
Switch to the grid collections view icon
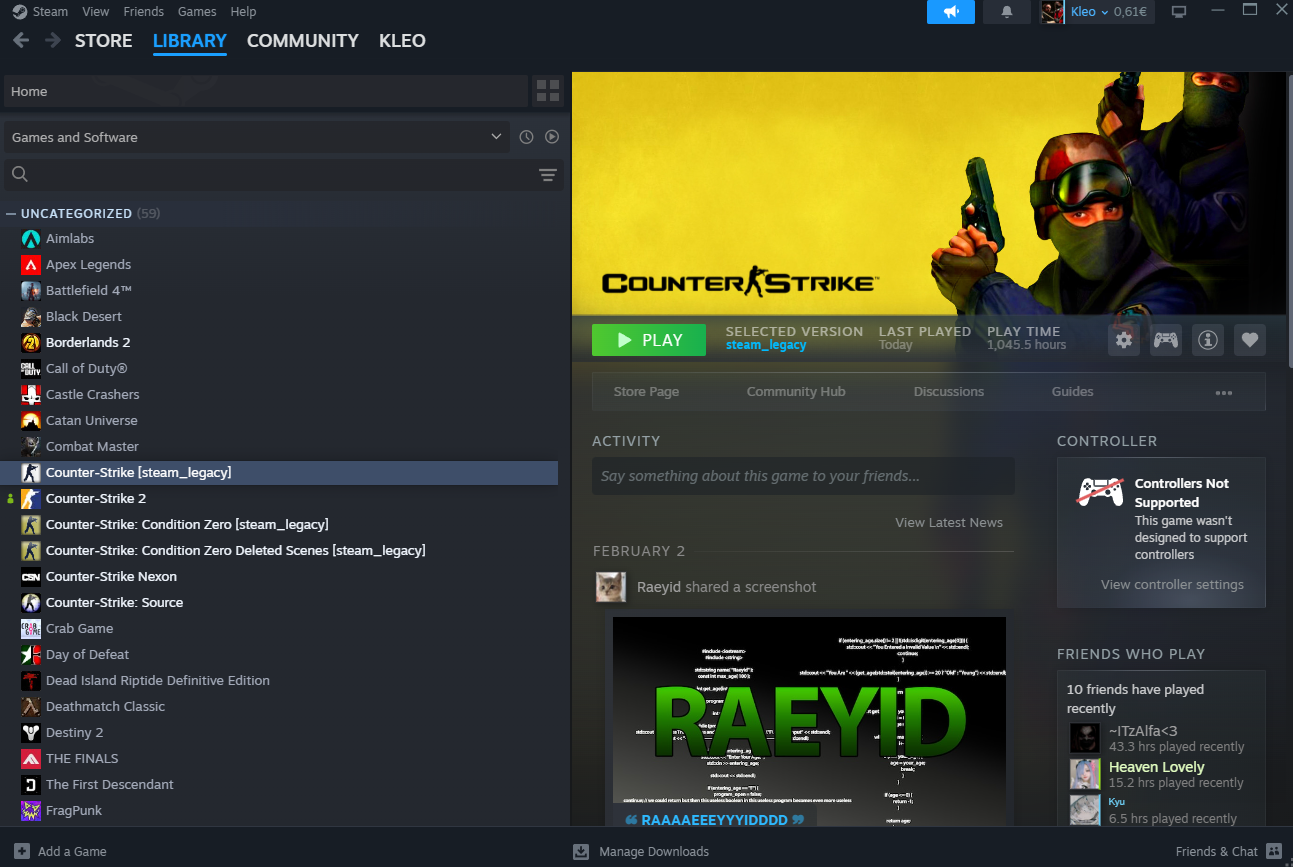[548, 91]
